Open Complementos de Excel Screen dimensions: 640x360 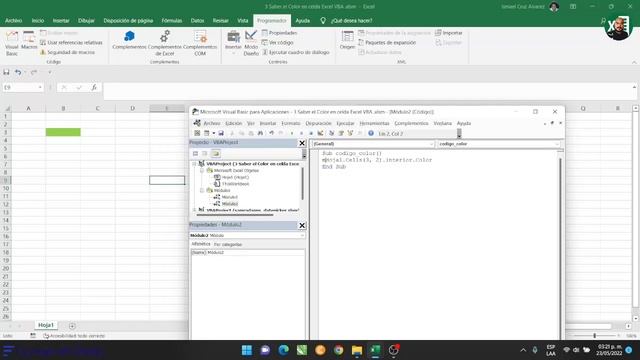(x=165, y=43)
